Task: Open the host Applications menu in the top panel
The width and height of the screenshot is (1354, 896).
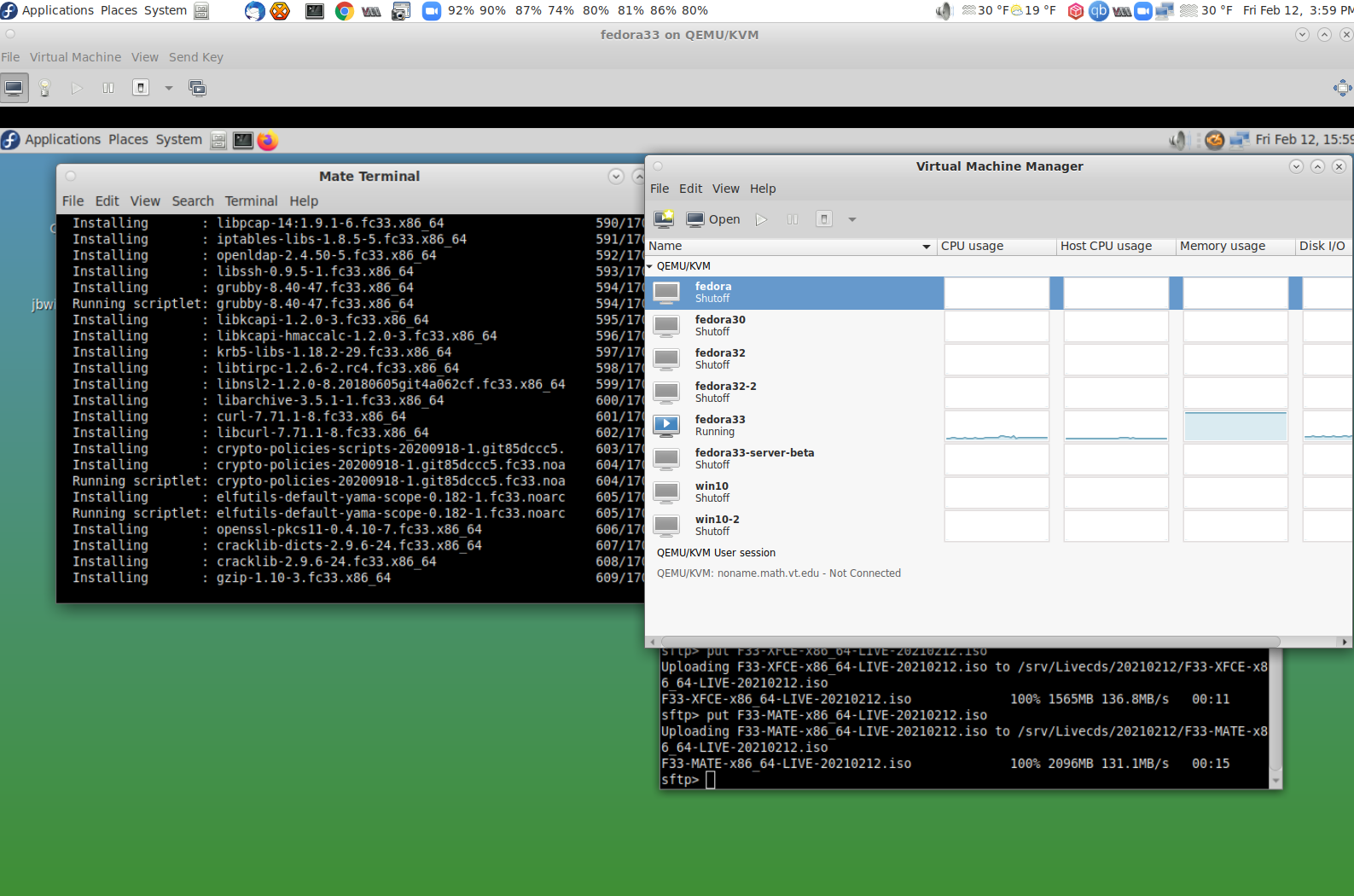Action: tap(57, 10)
